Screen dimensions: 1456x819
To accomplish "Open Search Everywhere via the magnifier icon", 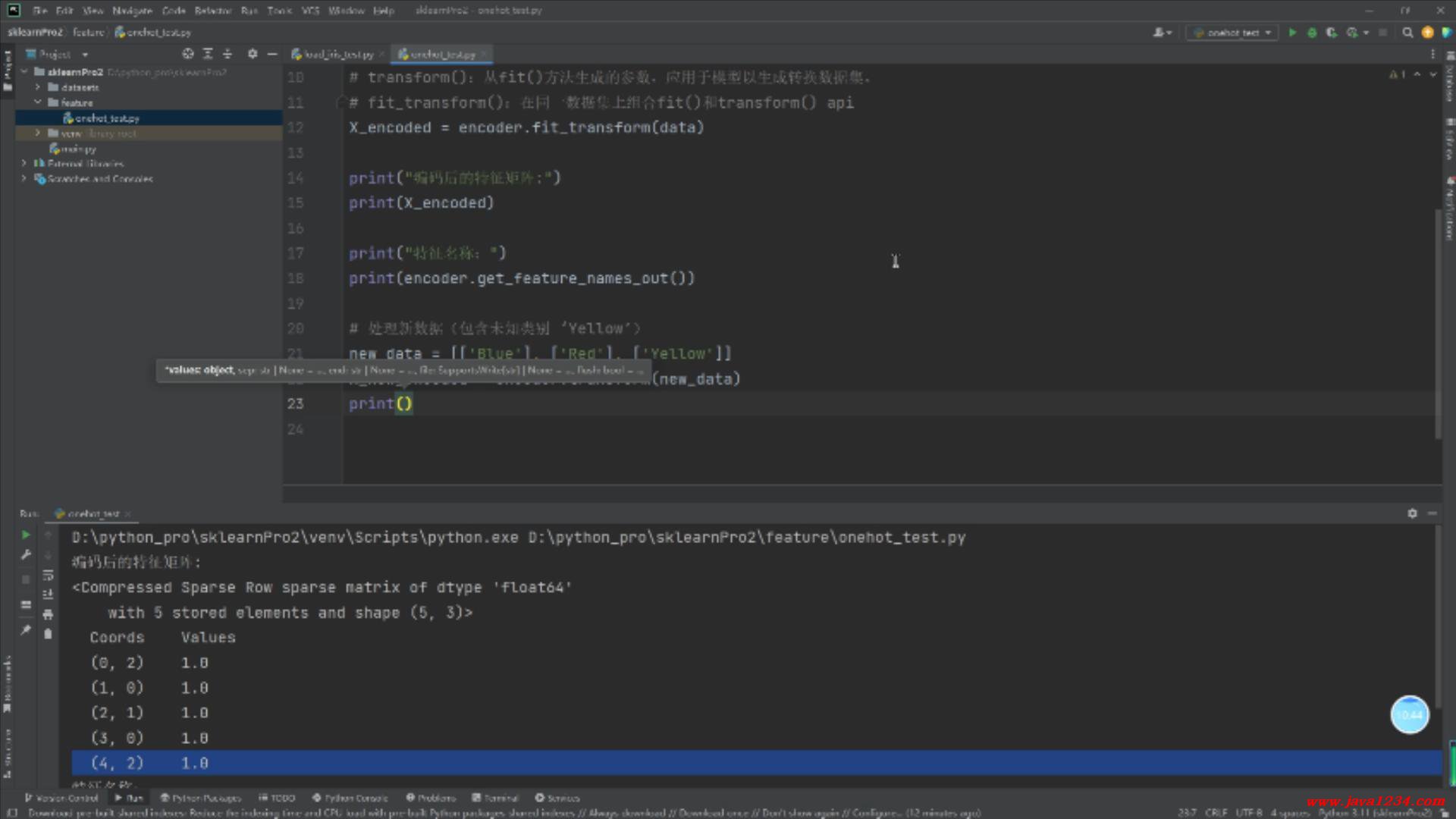I will 1407,33.
